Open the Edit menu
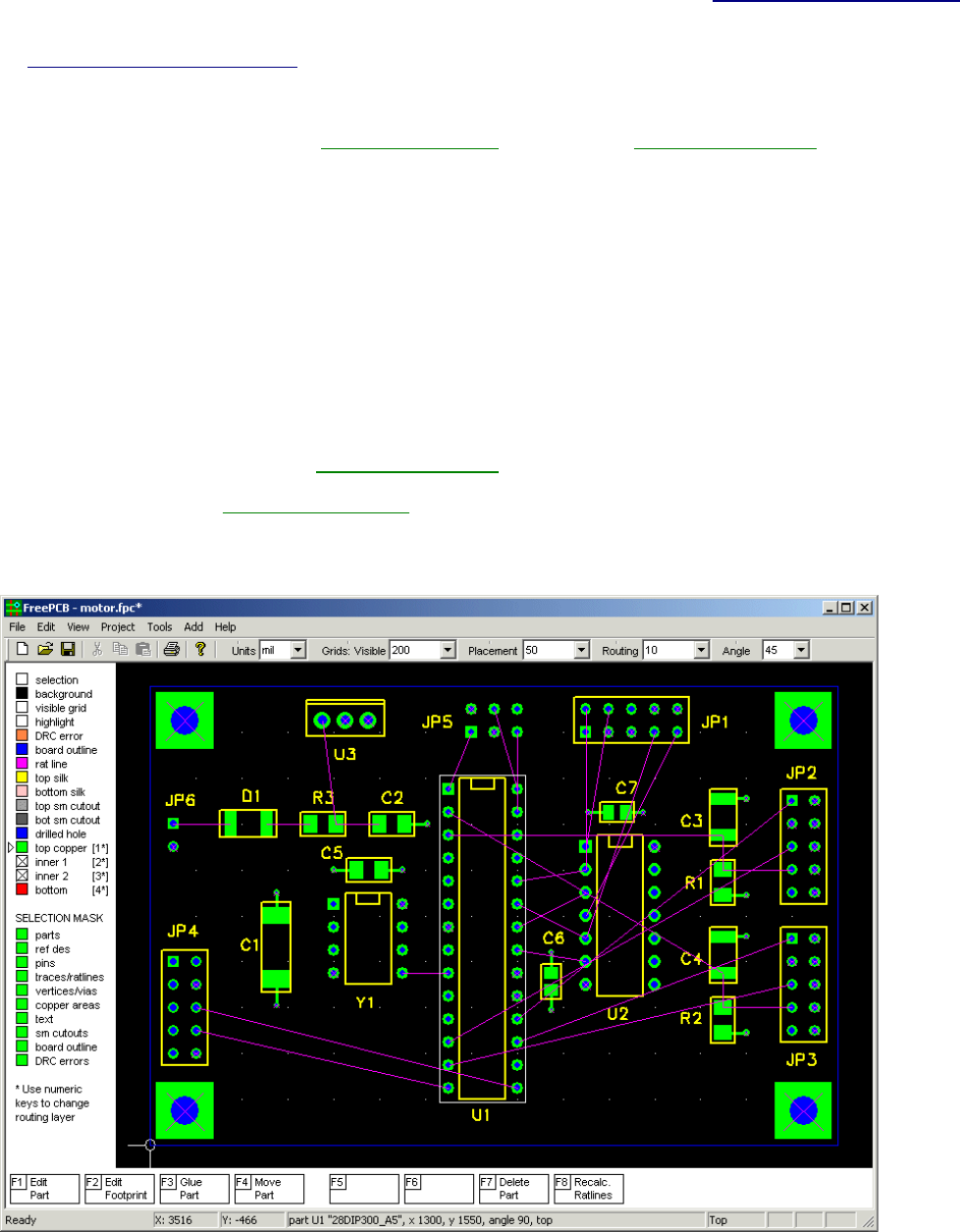 [x=46, y=627]
